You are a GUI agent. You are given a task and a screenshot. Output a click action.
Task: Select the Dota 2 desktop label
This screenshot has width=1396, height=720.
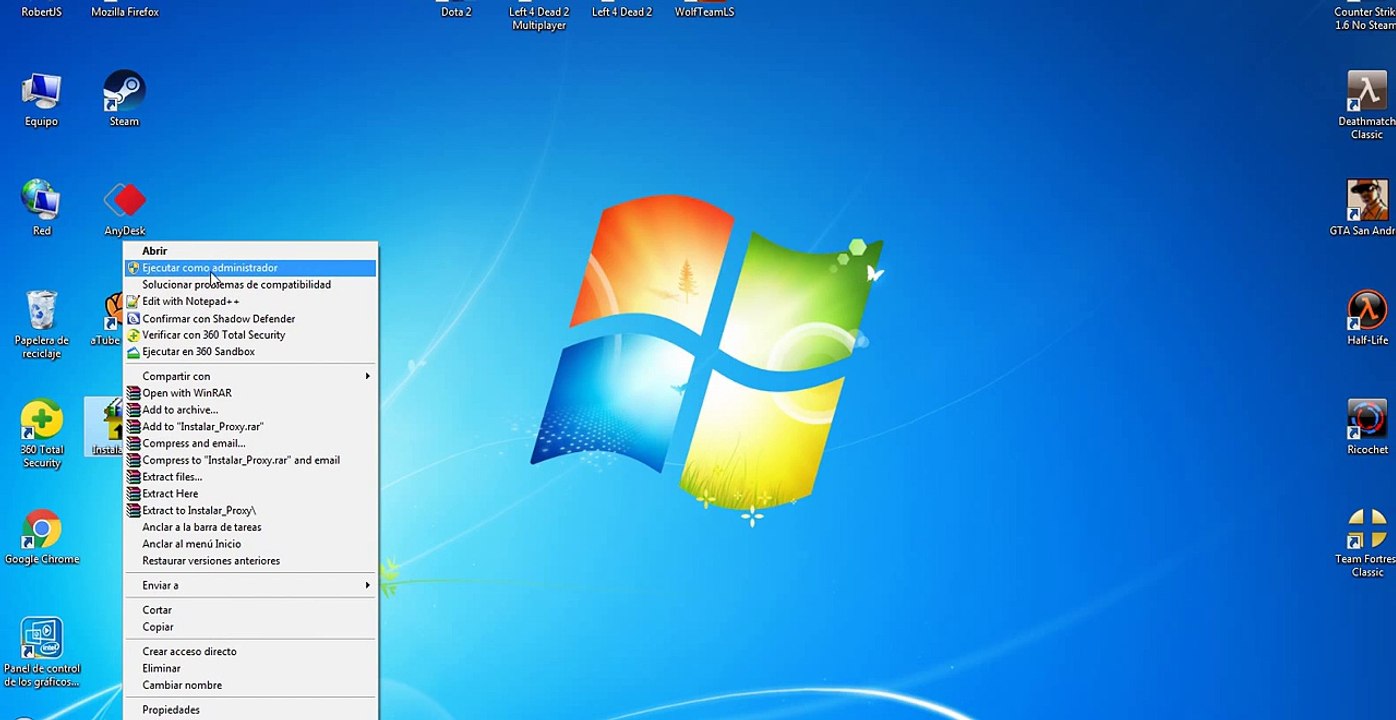click(456, 12)
